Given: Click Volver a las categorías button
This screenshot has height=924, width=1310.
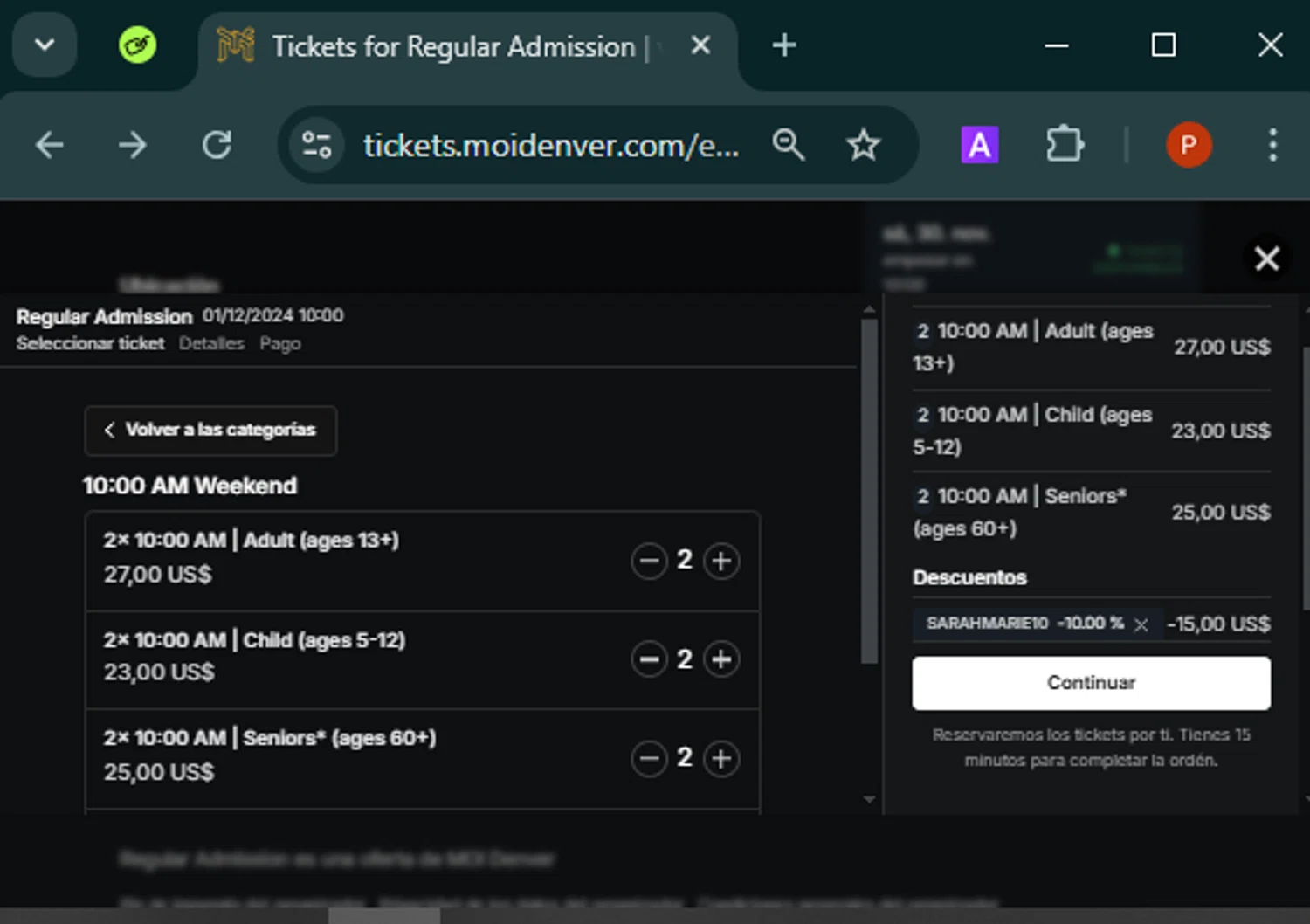Looking at the screenshot, I should [210, 430].
